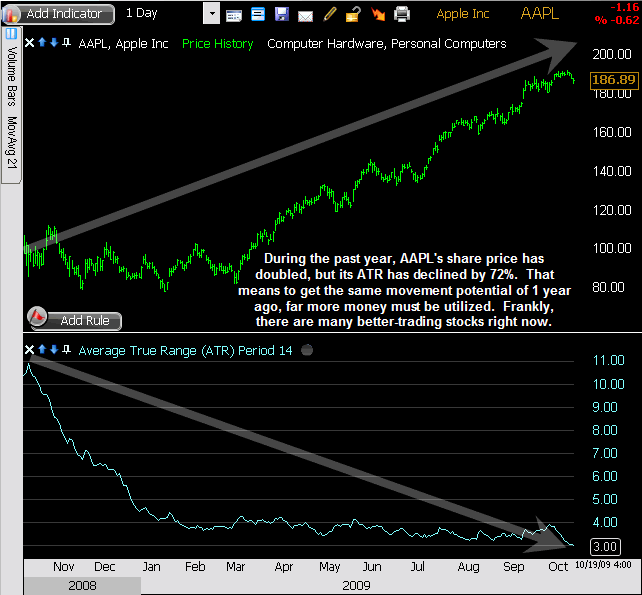
Task: Click Computer Hardware, Personal Computers industry text
Action: 387,44
